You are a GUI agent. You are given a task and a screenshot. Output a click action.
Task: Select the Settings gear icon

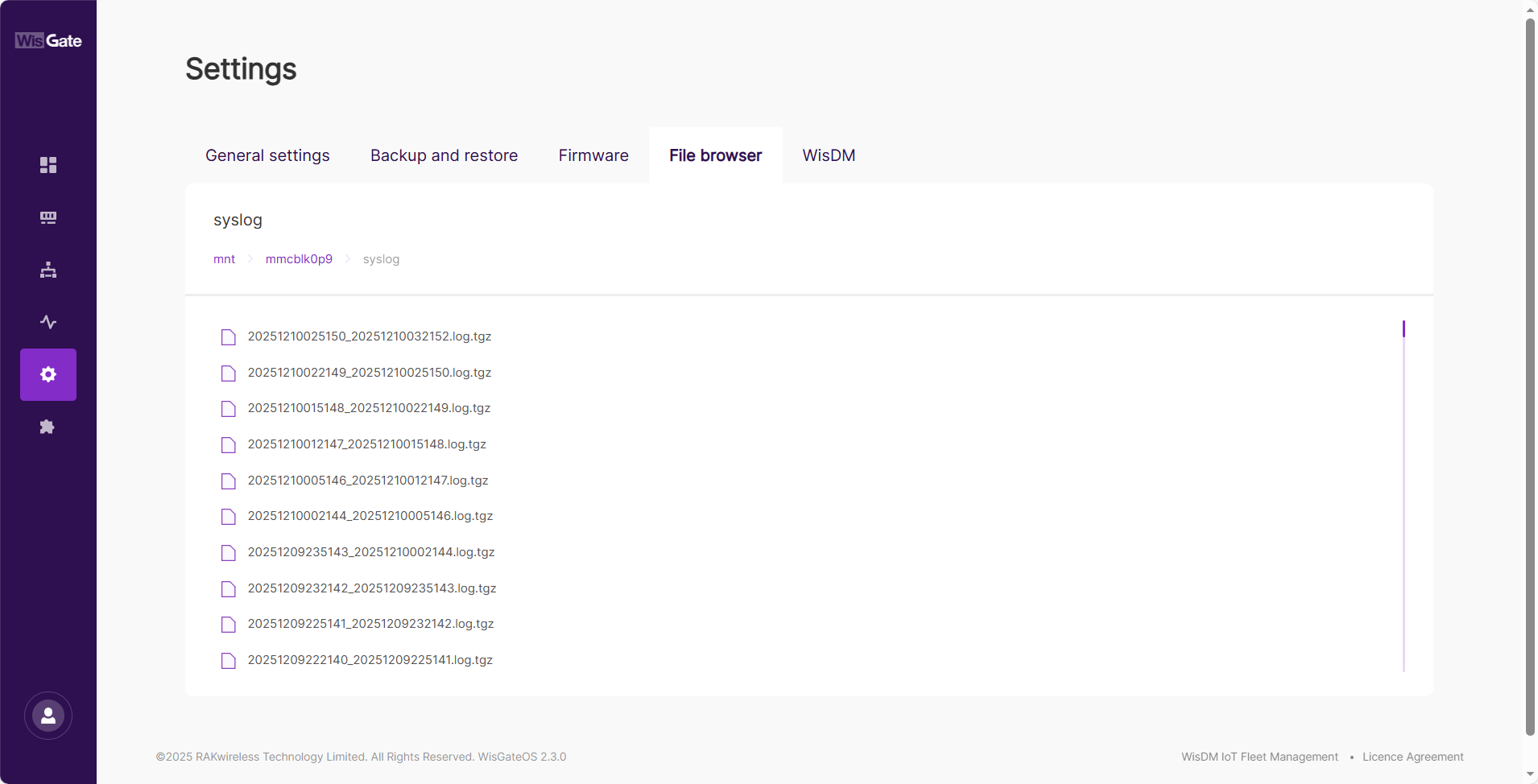48,374
